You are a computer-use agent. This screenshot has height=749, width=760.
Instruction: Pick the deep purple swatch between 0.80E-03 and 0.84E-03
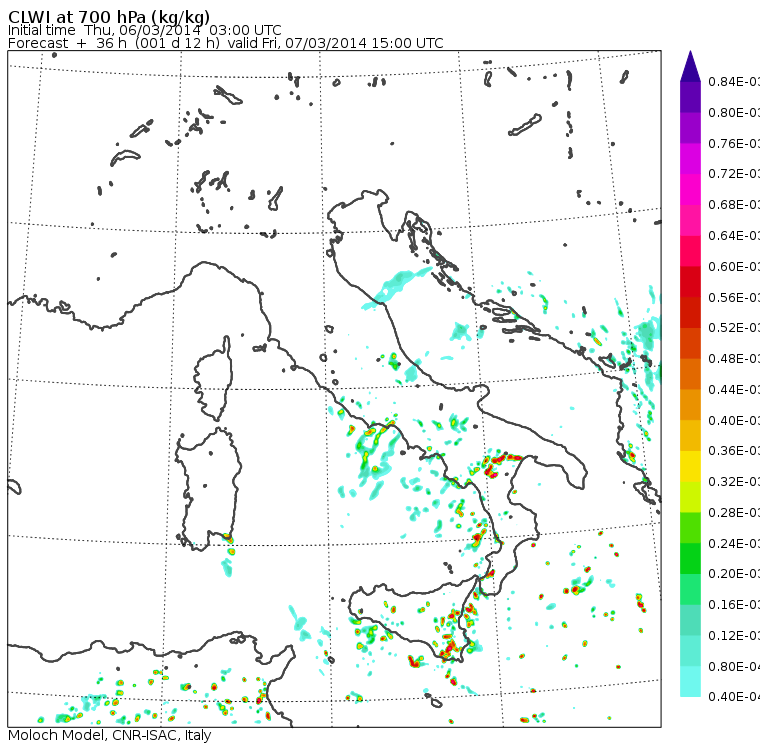690,97
